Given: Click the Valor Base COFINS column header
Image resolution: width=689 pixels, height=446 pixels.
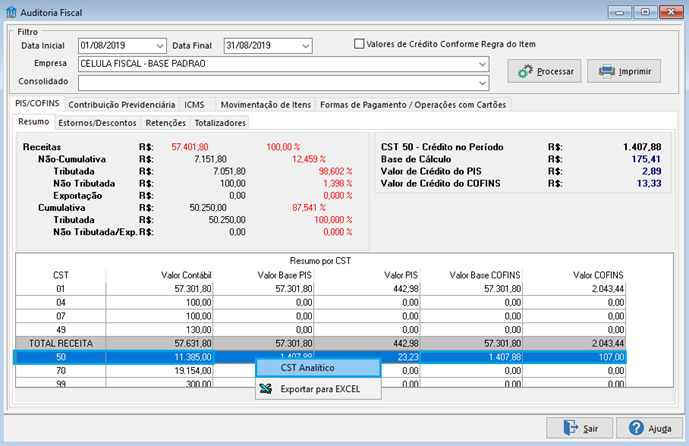Looking at the screenshot, I should point(485,275).
